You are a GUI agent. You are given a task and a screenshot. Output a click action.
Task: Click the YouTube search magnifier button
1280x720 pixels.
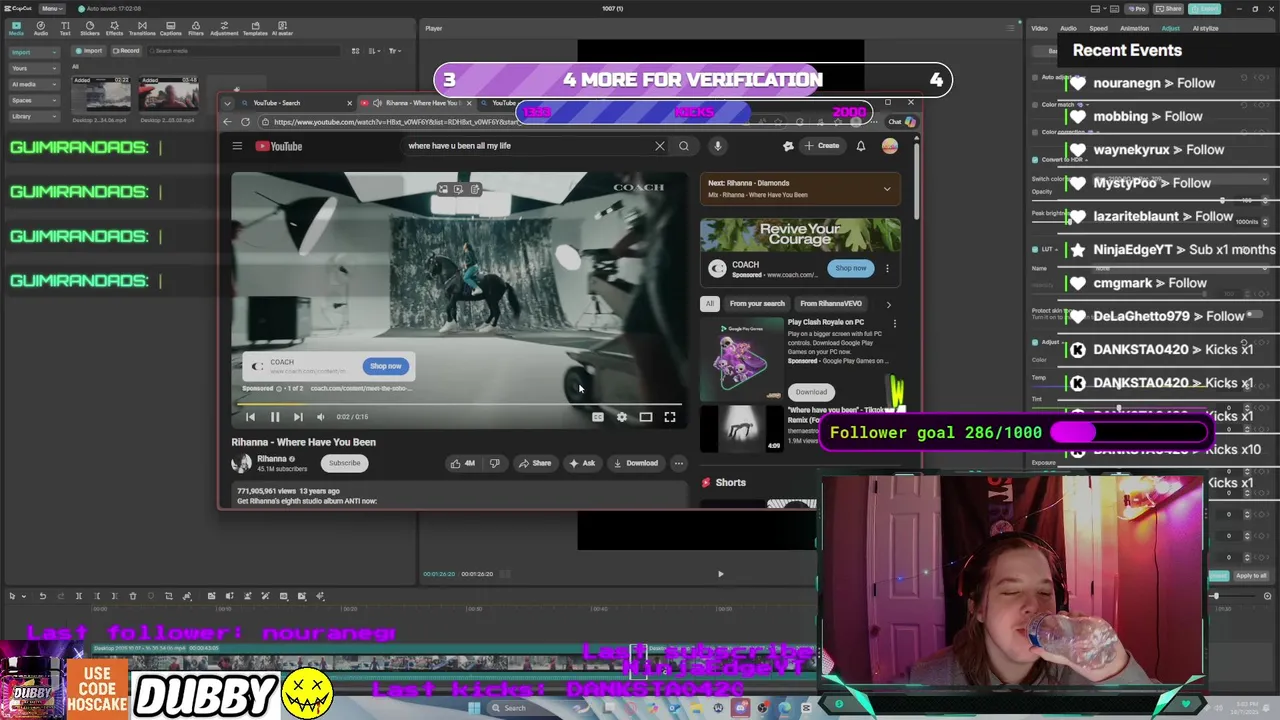point(684,146)
